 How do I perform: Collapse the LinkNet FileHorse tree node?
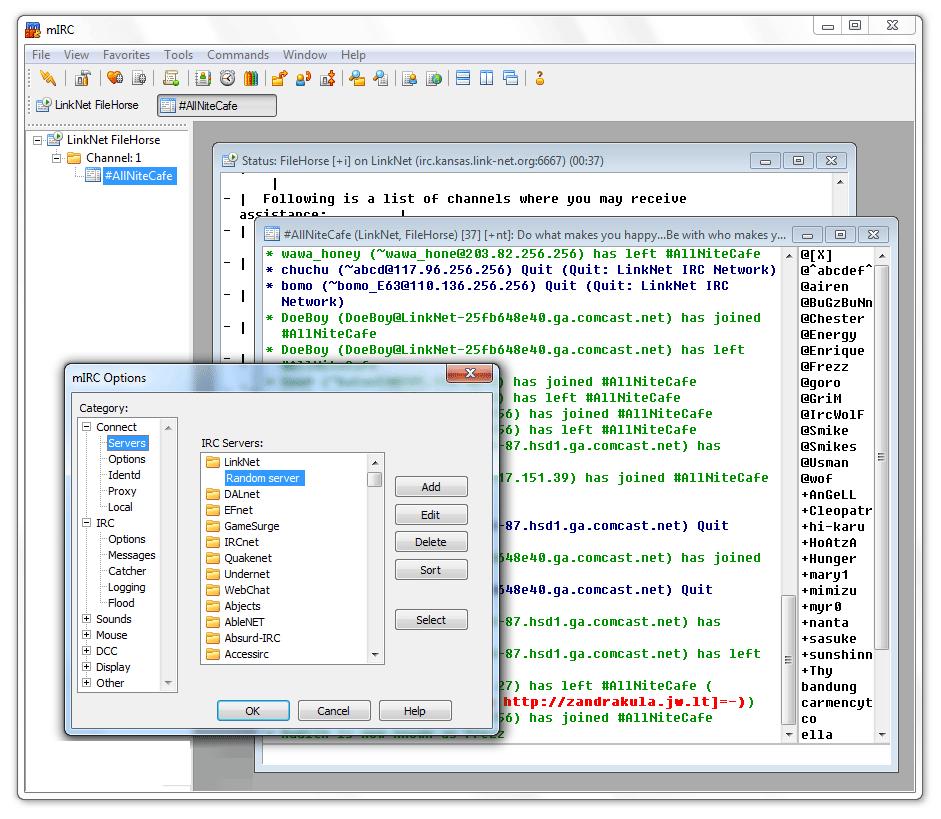coord(37,140)
